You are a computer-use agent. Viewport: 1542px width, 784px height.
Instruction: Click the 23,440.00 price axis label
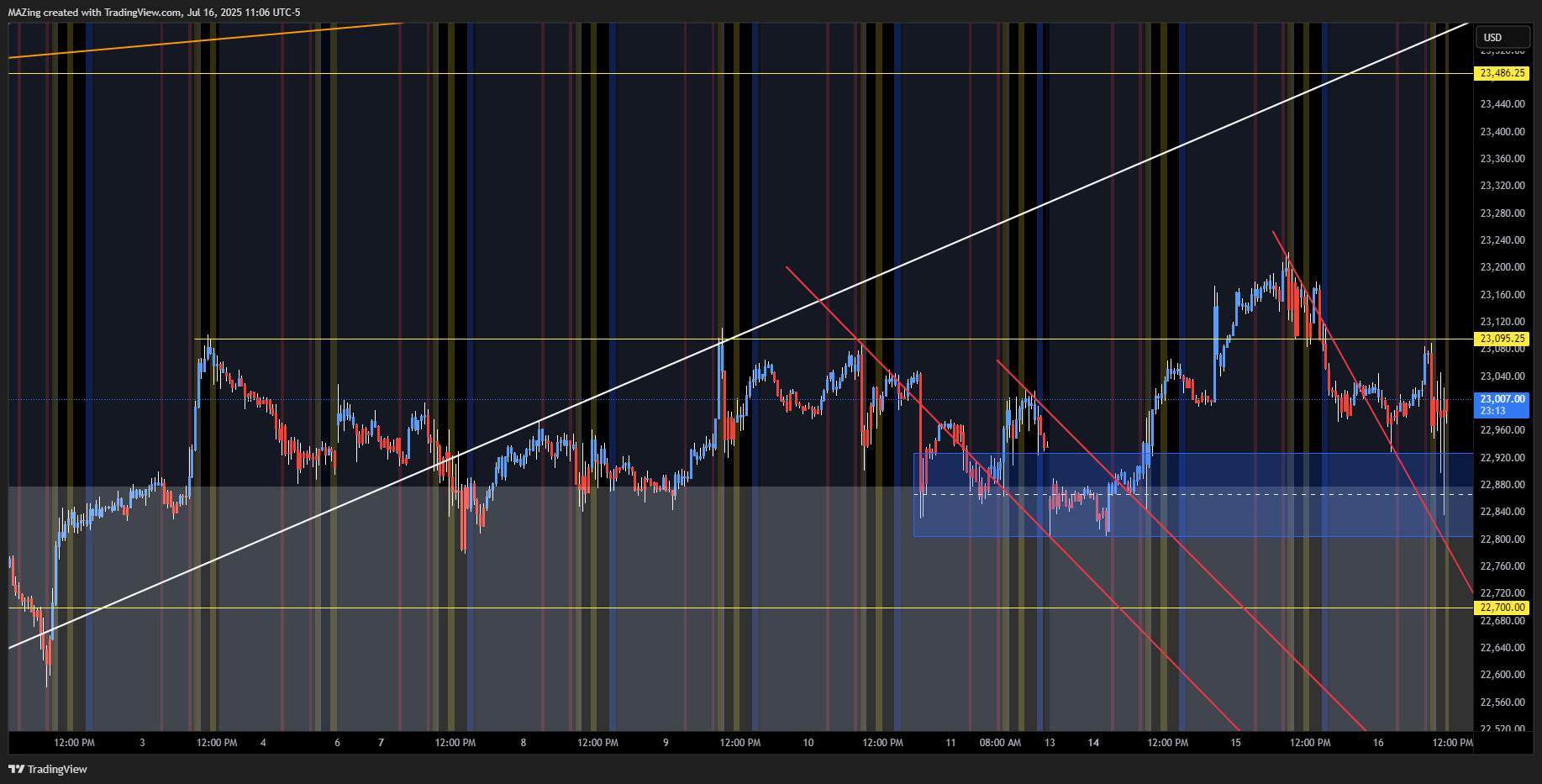tap(1503, 104)
